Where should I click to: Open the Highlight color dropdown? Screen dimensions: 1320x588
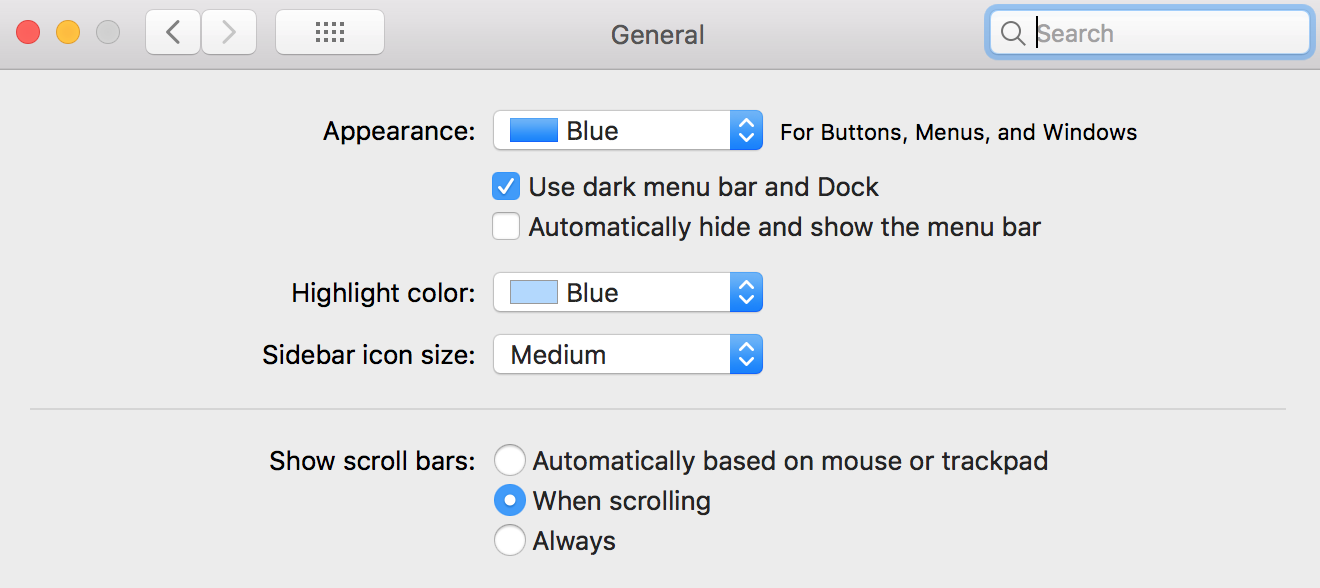tap(628, 293)
